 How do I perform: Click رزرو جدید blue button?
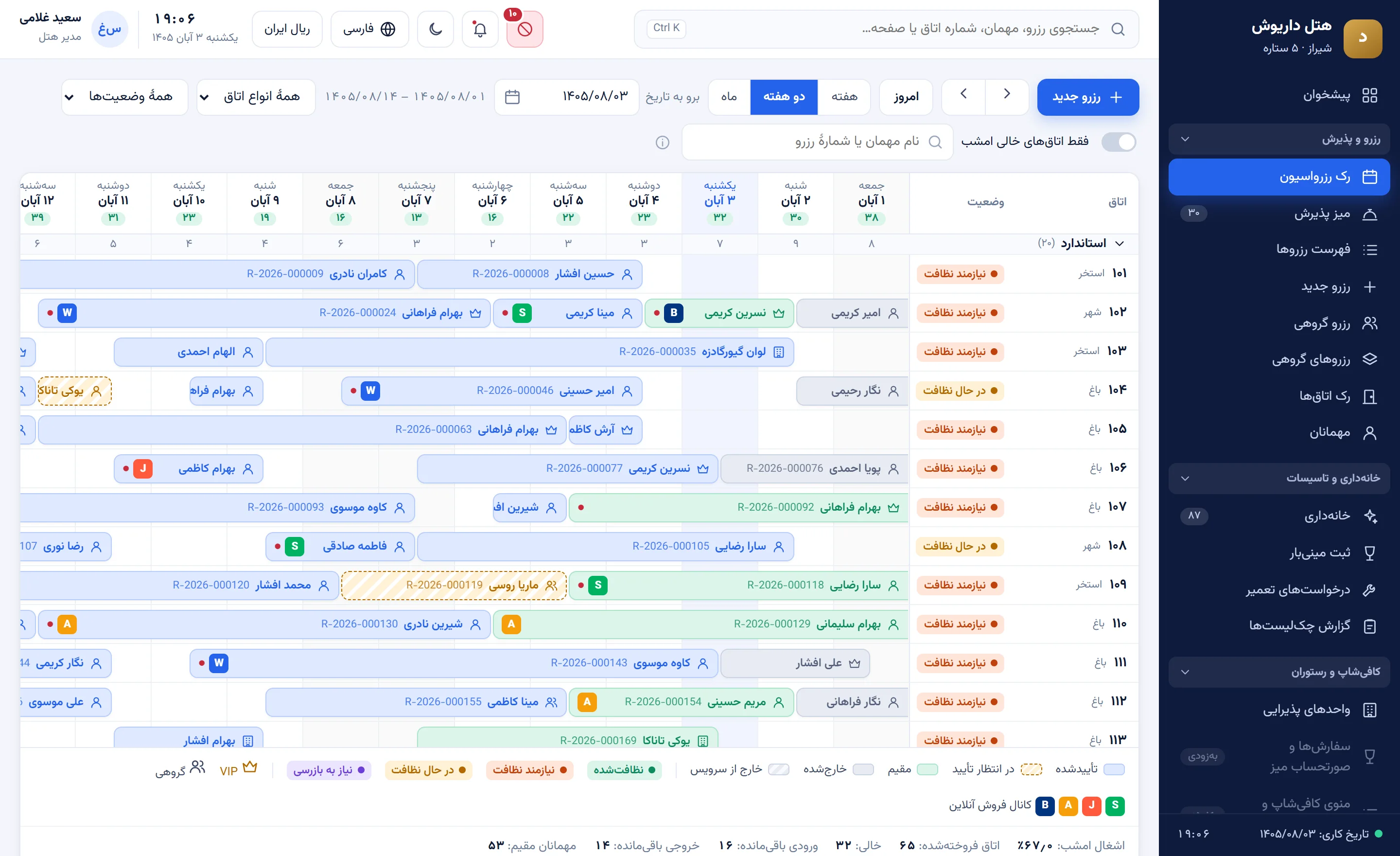coord(1087,97)
